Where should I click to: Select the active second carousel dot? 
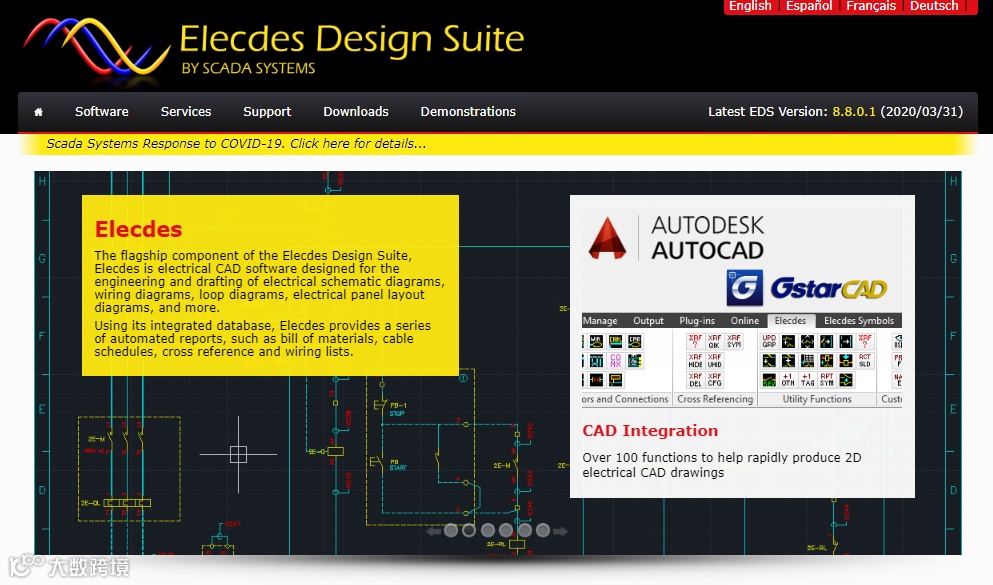[x=469, y=531]
